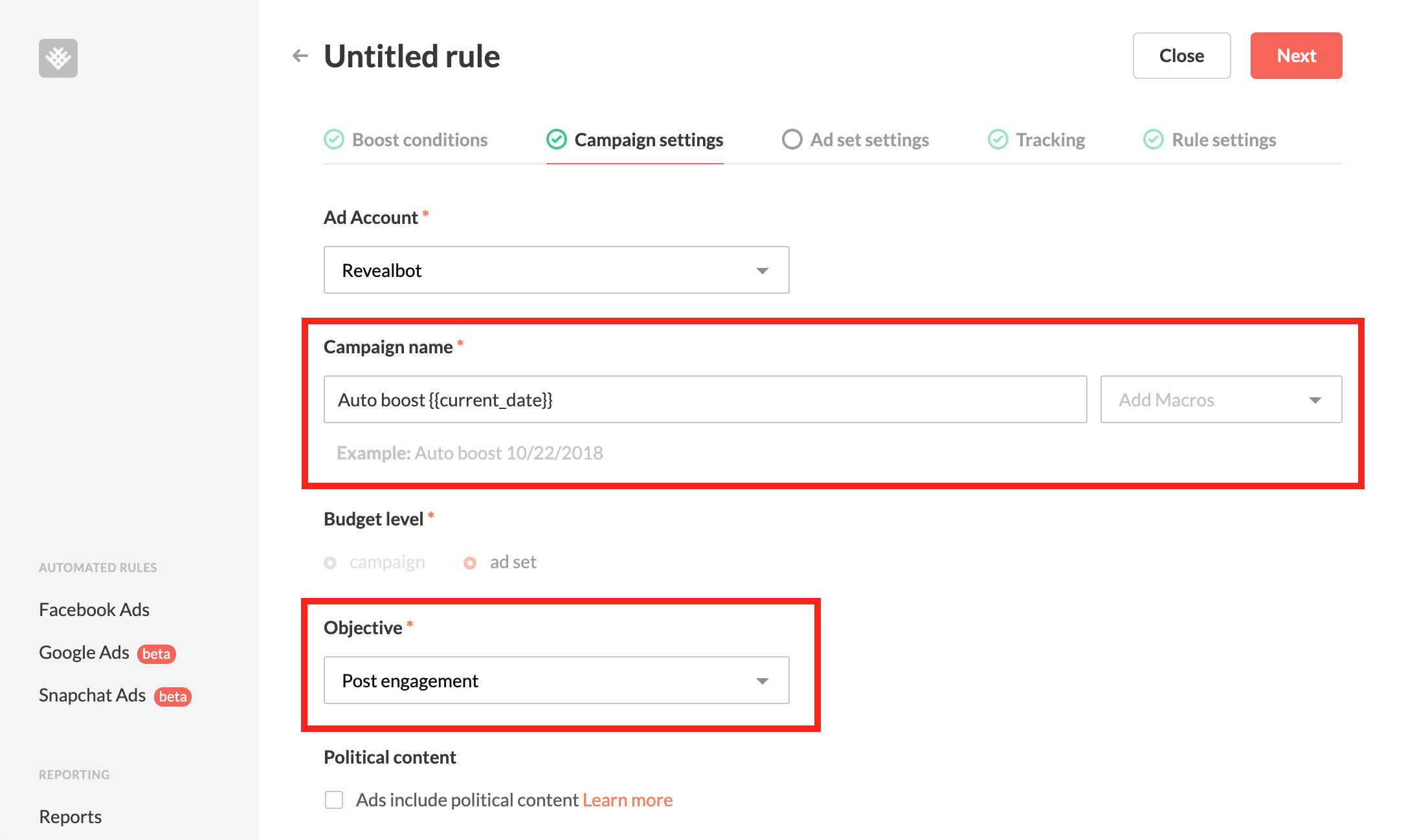Click the AUTOMATED RULES section heading
This screenshot has width=1406, height=840.
[98, 568]
